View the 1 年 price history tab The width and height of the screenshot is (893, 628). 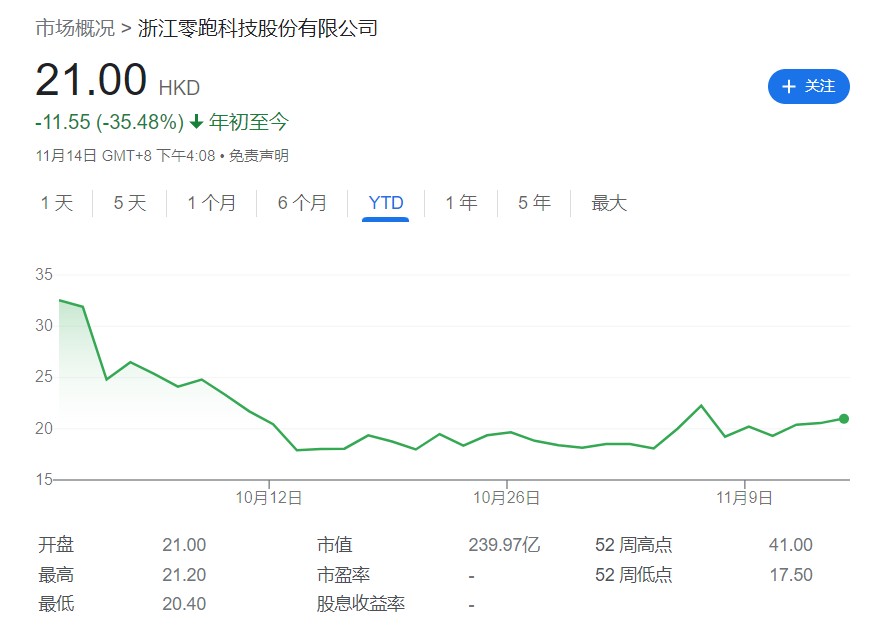click(461, 203)
